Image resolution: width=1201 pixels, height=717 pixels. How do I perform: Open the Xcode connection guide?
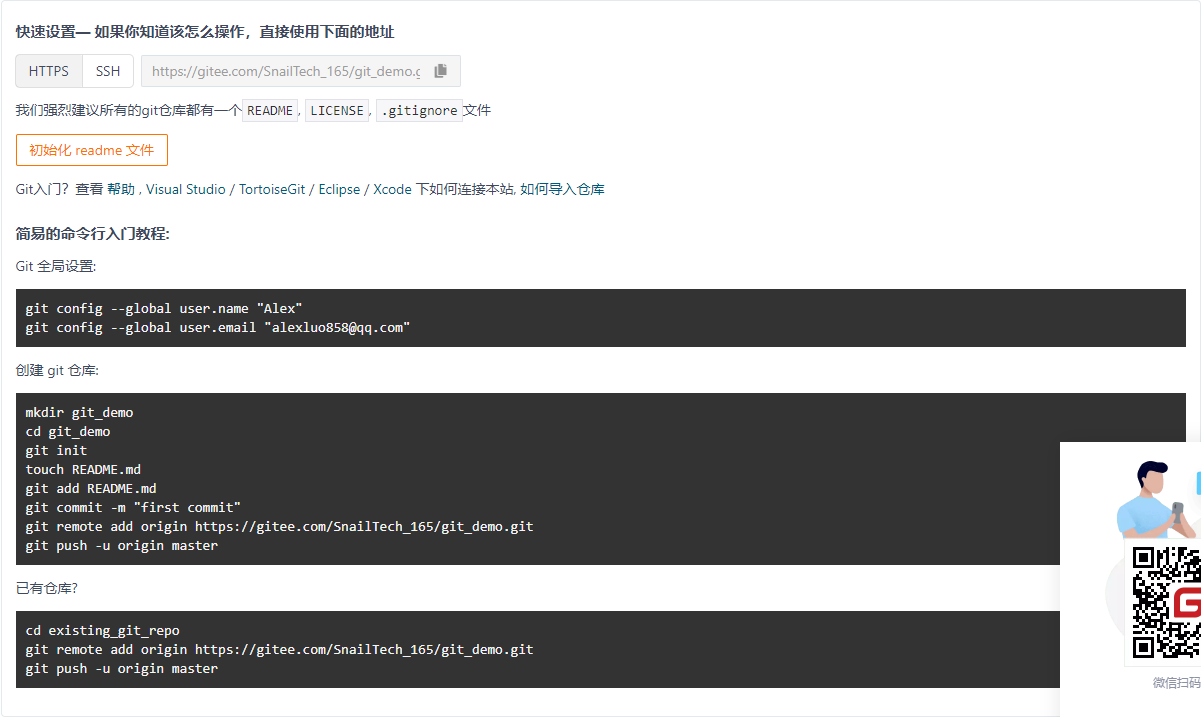pyautogui.click(x=392, y=189)
